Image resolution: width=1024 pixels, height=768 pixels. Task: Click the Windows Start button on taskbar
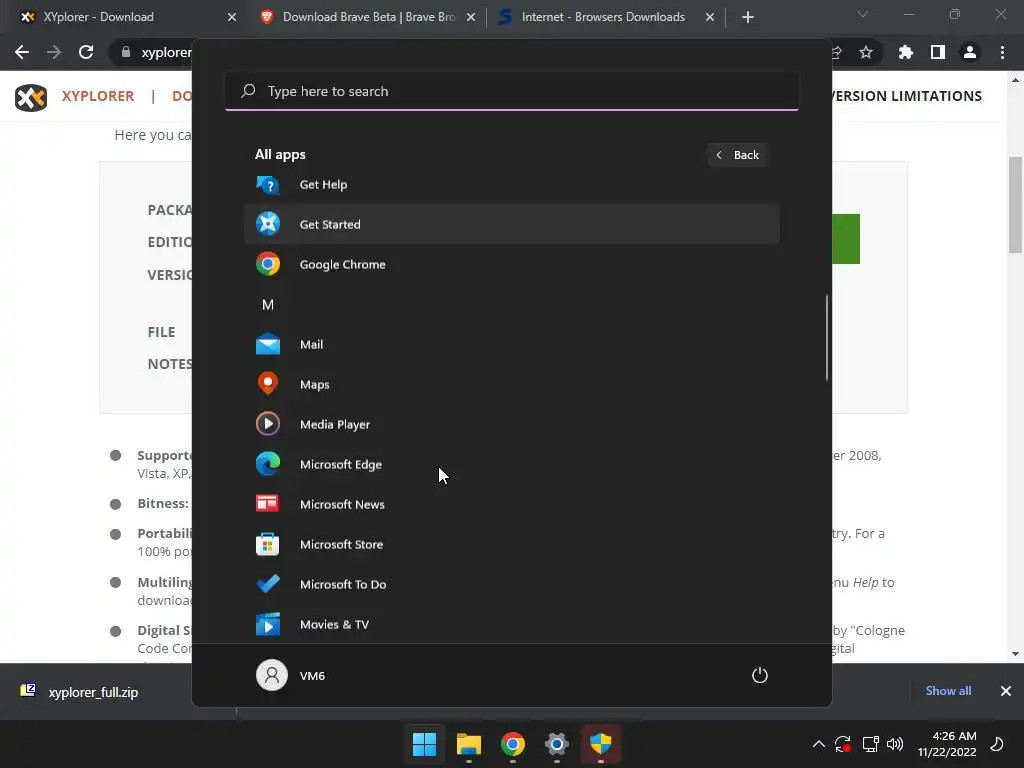(424, 744)
